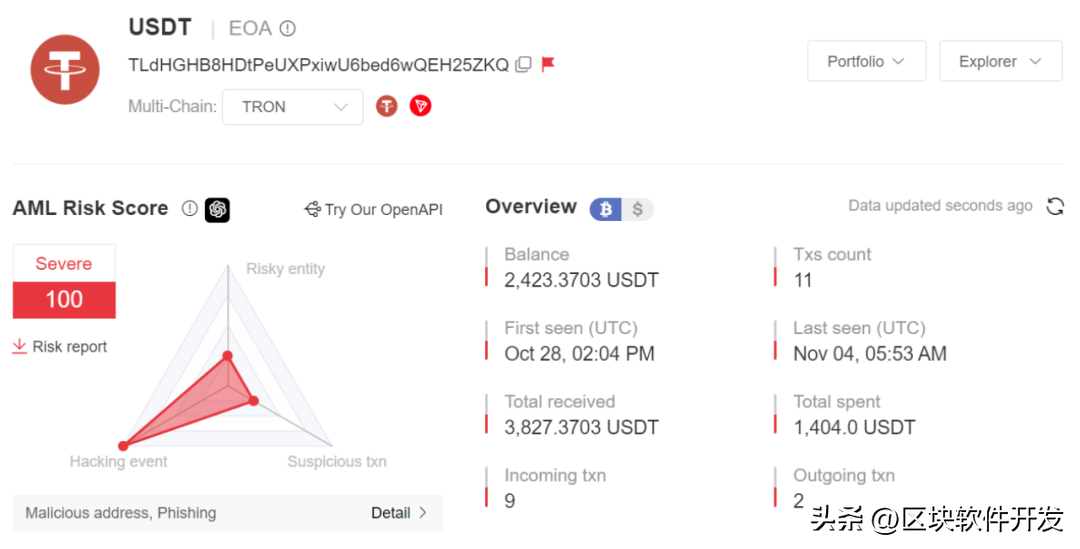The height and width of the screenshot is (549, 1080).
Task: Click the red 100 risk score badge
Action: (x=64, y=300)
